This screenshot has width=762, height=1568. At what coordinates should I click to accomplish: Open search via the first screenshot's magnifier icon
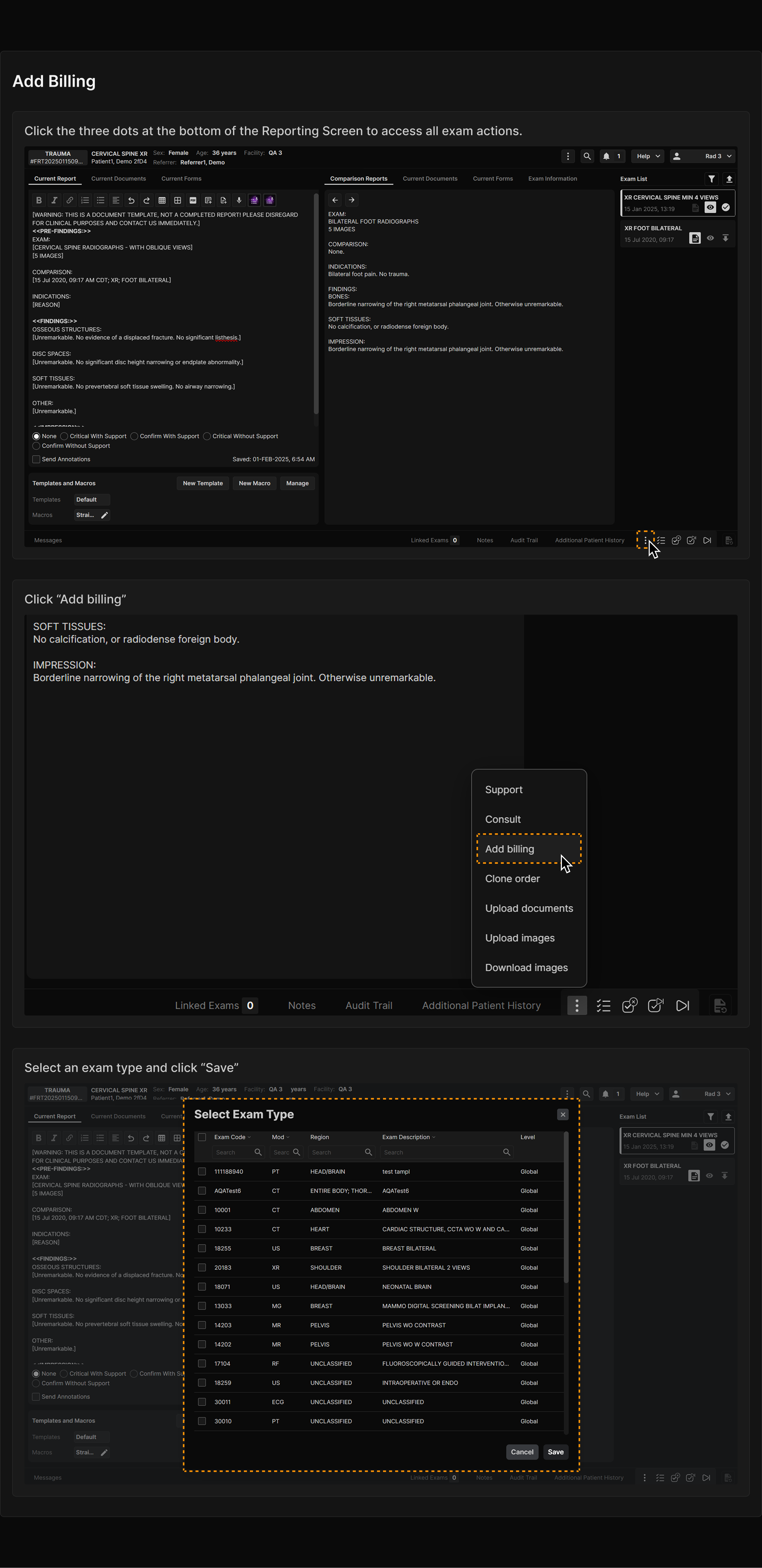click(x=587, y=156)
